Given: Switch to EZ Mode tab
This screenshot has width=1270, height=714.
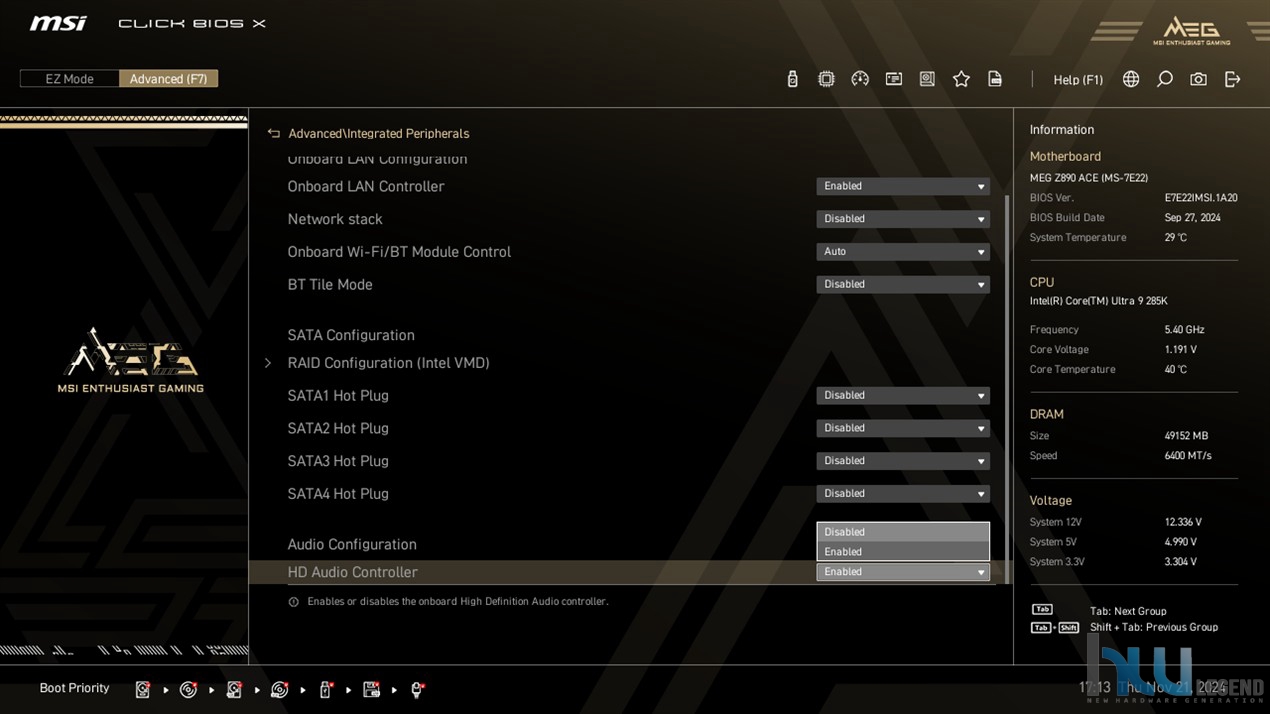Looking at the screenshot, I should click(x=69, y=79).
